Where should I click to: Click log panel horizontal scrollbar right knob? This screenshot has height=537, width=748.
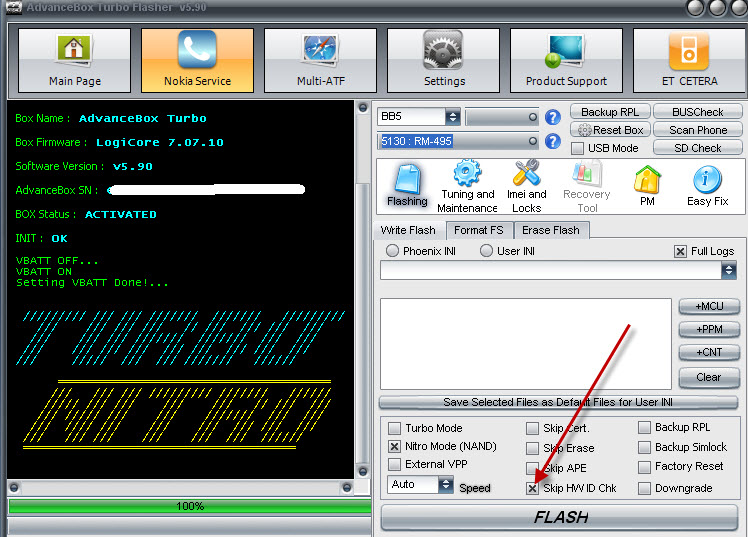(347, 487)
